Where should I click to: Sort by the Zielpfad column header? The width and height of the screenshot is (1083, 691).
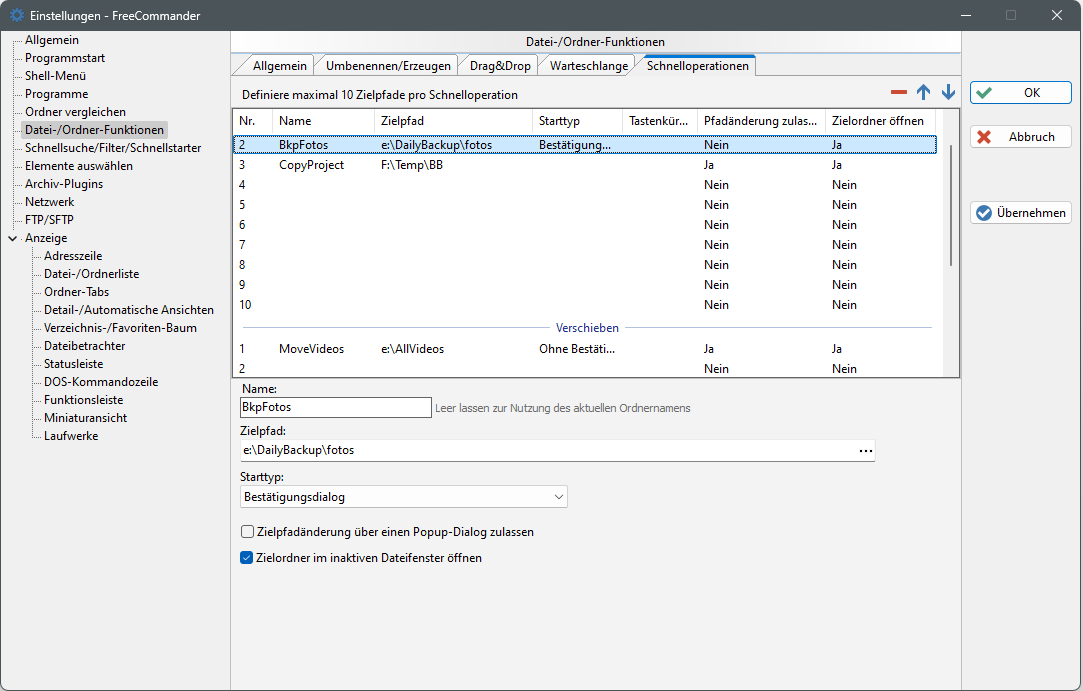click(x=455, y=121)
